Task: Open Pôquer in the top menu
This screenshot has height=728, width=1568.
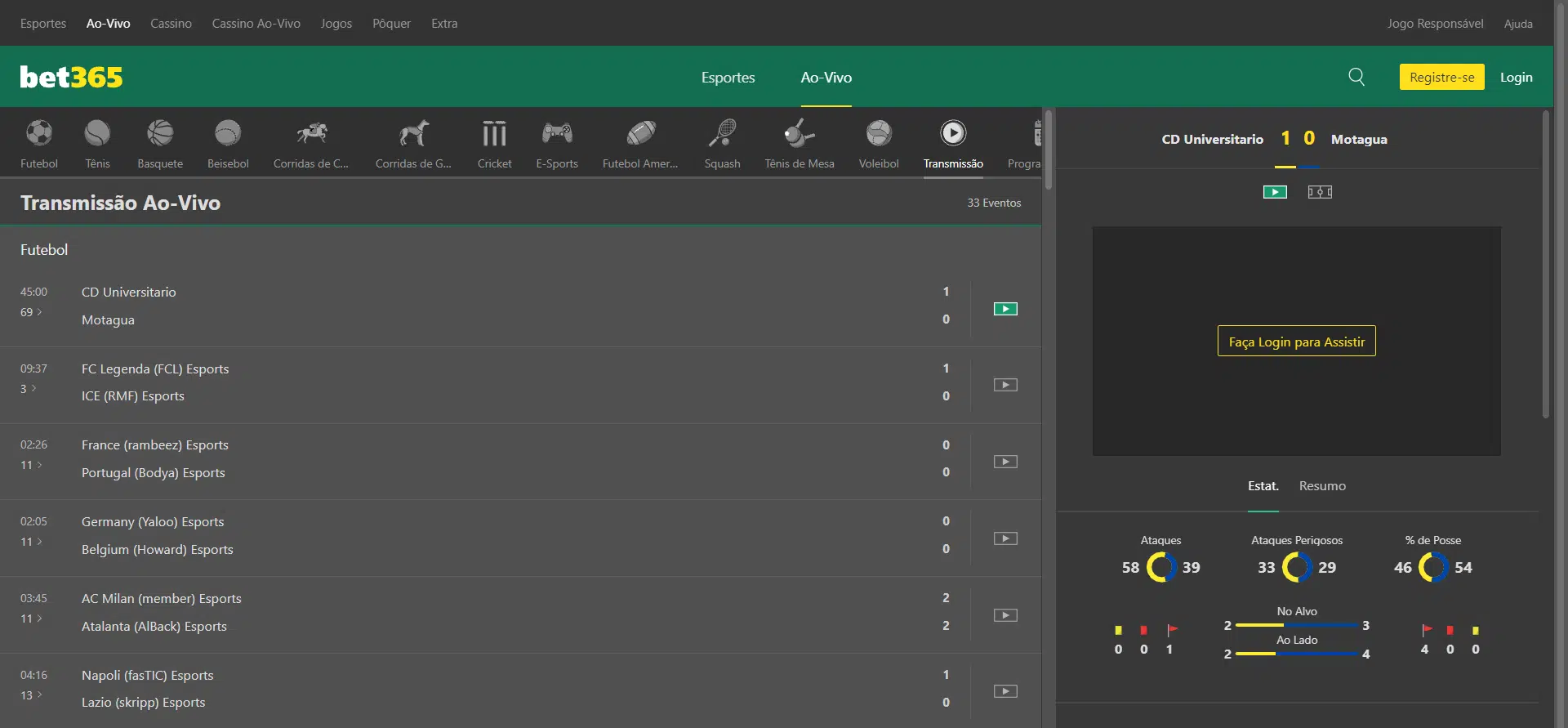Action: [x=391, y=24]
